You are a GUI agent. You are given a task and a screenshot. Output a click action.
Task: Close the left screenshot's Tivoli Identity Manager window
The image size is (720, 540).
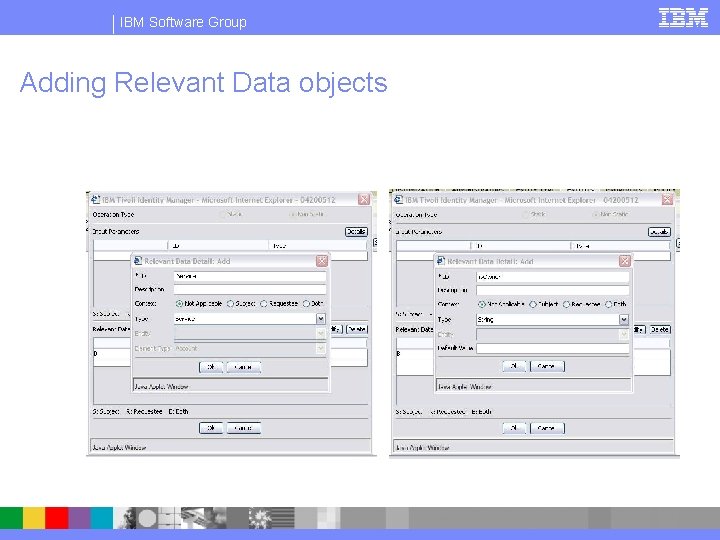click(x=364, y=199)
